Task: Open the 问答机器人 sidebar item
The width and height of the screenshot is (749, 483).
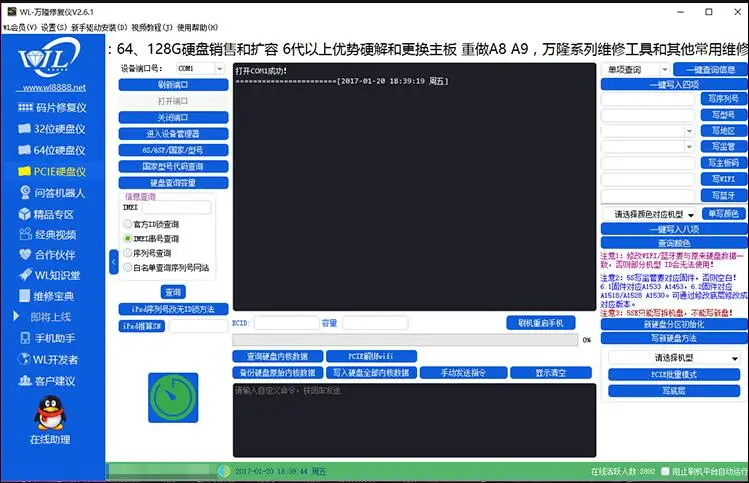Action: [x=52, y=193]
